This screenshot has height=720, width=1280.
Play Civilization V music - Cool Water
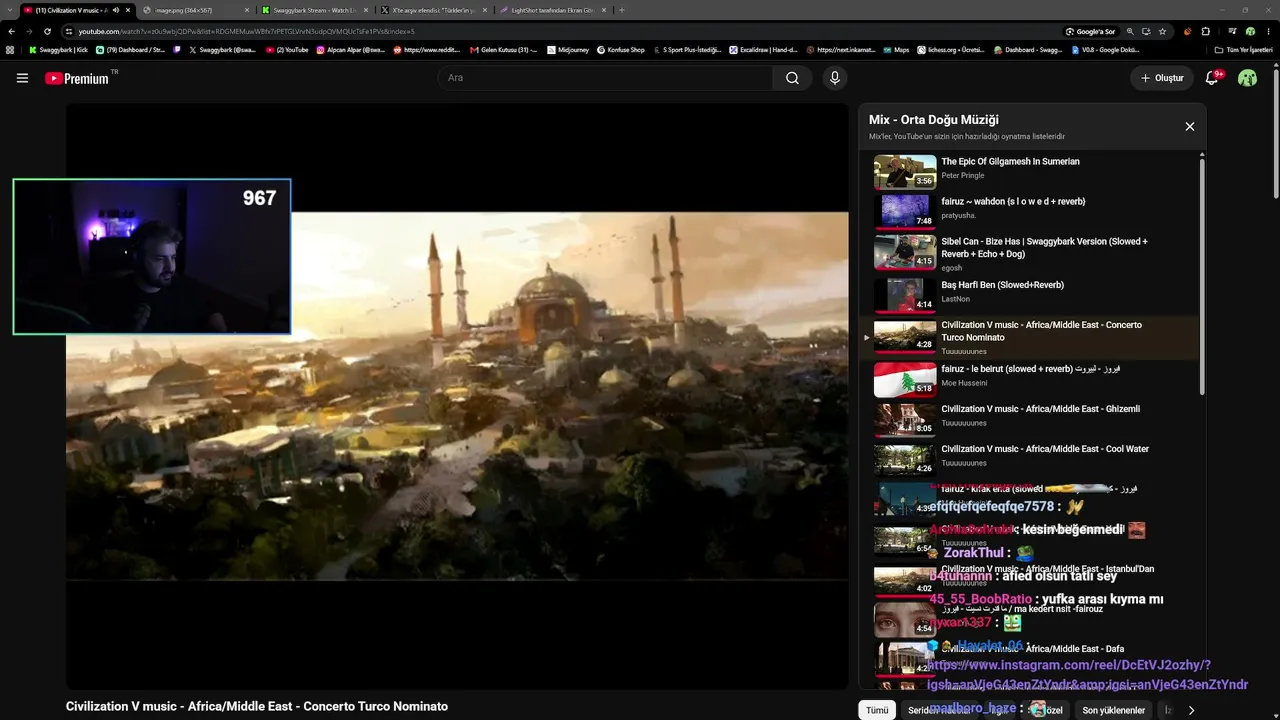pyautogui.click(x=1030, y=459)
